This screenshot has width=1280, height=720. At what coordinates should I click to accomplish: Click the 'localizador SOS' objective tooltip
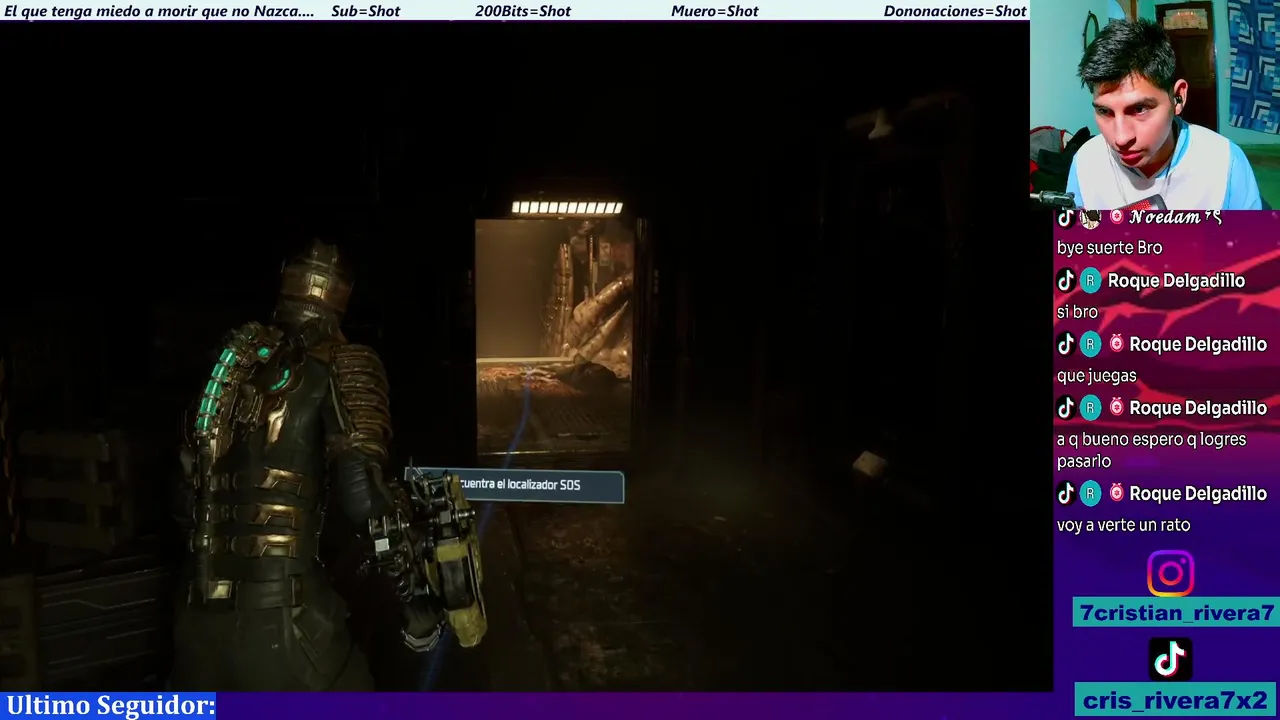(x=515, y=485)
